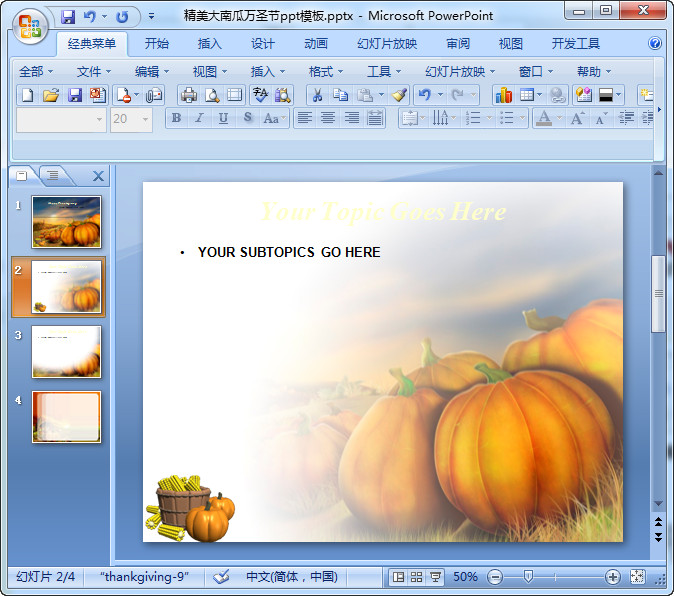This screenshot has width=674, height=596.
Task: Expand the numbered list dropdown arrow
Action: pyautogui.click(x=489, y=118)
